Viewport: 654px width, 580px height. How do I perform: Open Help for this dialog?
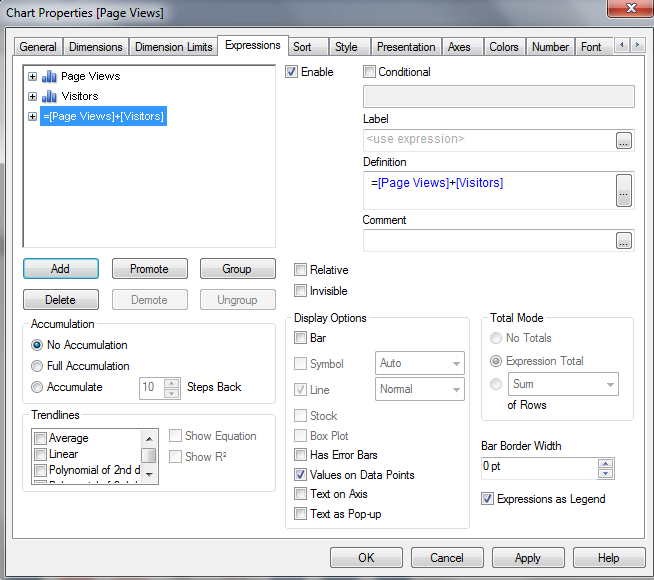pos(609,557)
